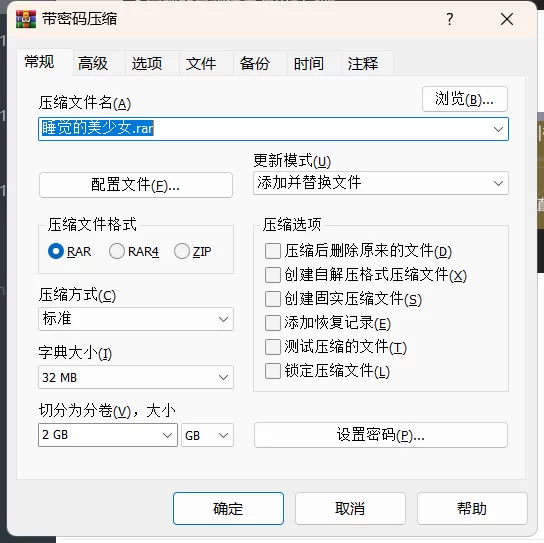Click the 设置密码(P)... button
This screenshot has width=544, height=543.
381,435
